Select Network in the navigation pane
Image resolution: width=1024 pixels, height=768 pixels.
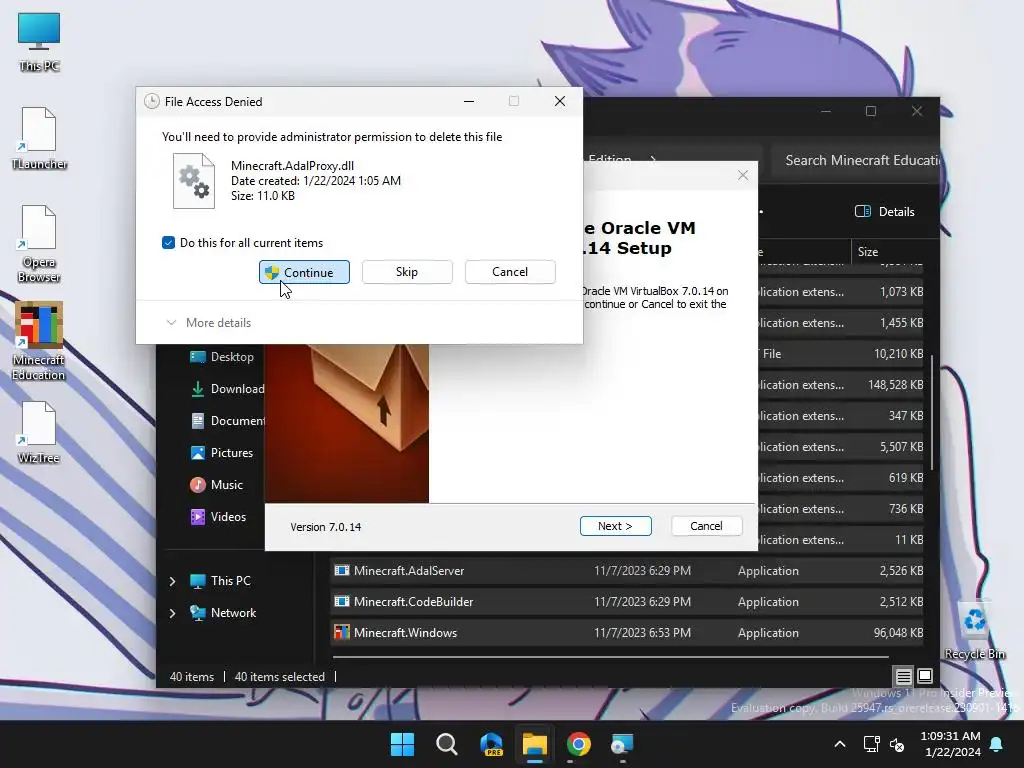[x=223, y=613]
